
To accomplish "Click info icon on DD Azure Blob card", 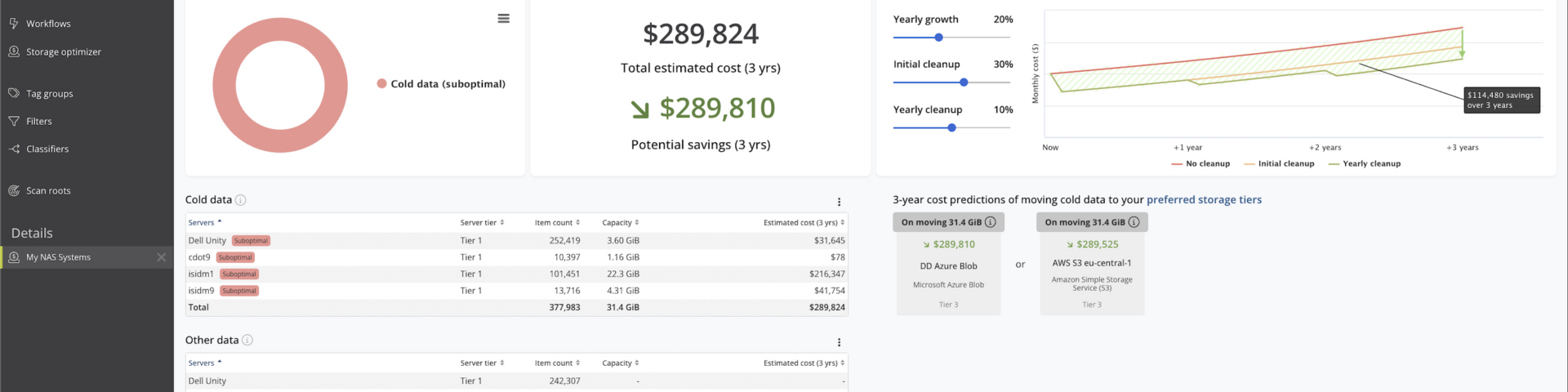I will (x=991, y=222).
